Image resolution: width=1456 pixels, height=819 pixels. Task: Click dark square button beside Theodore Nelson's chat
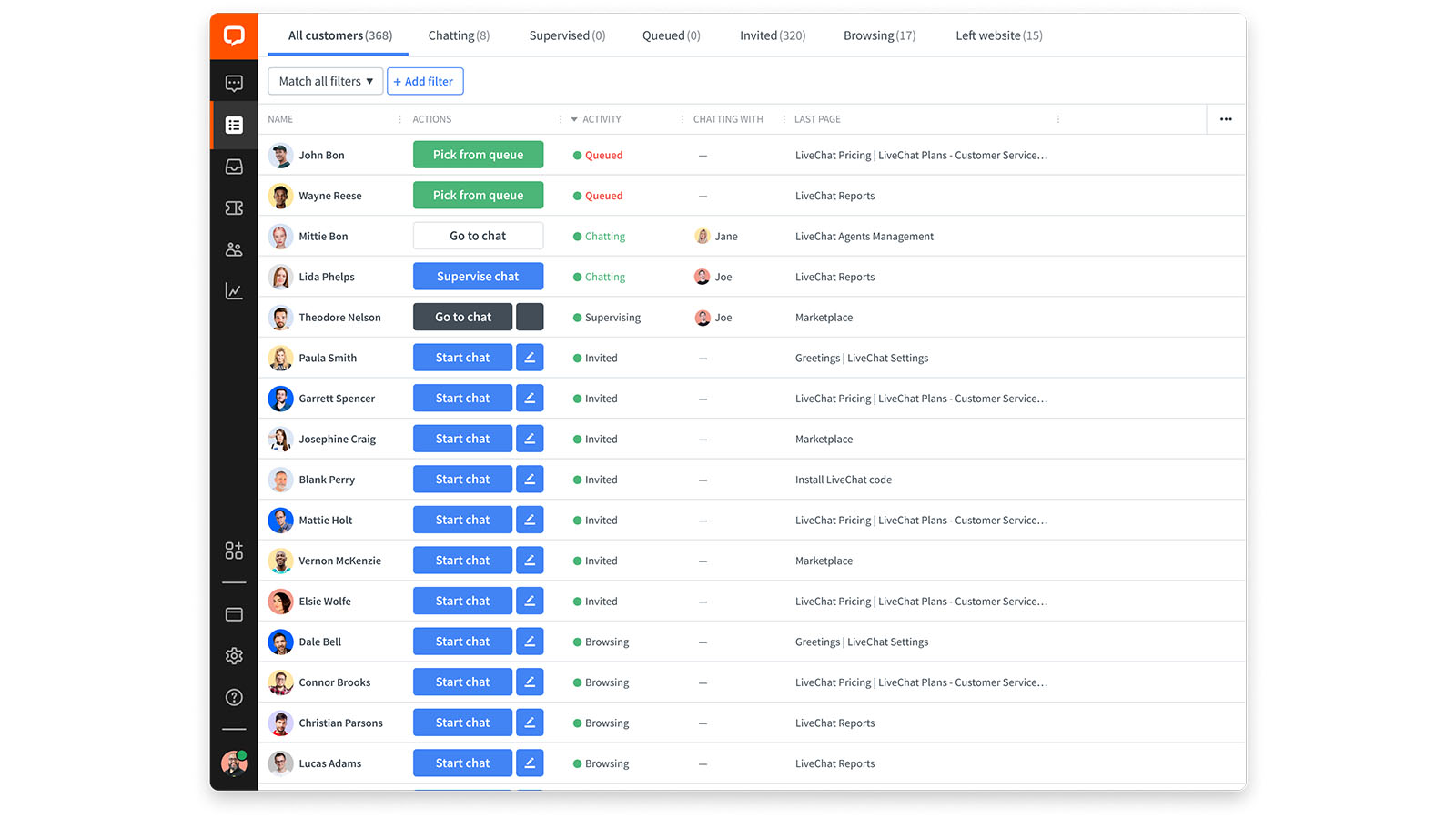(530, 317)
